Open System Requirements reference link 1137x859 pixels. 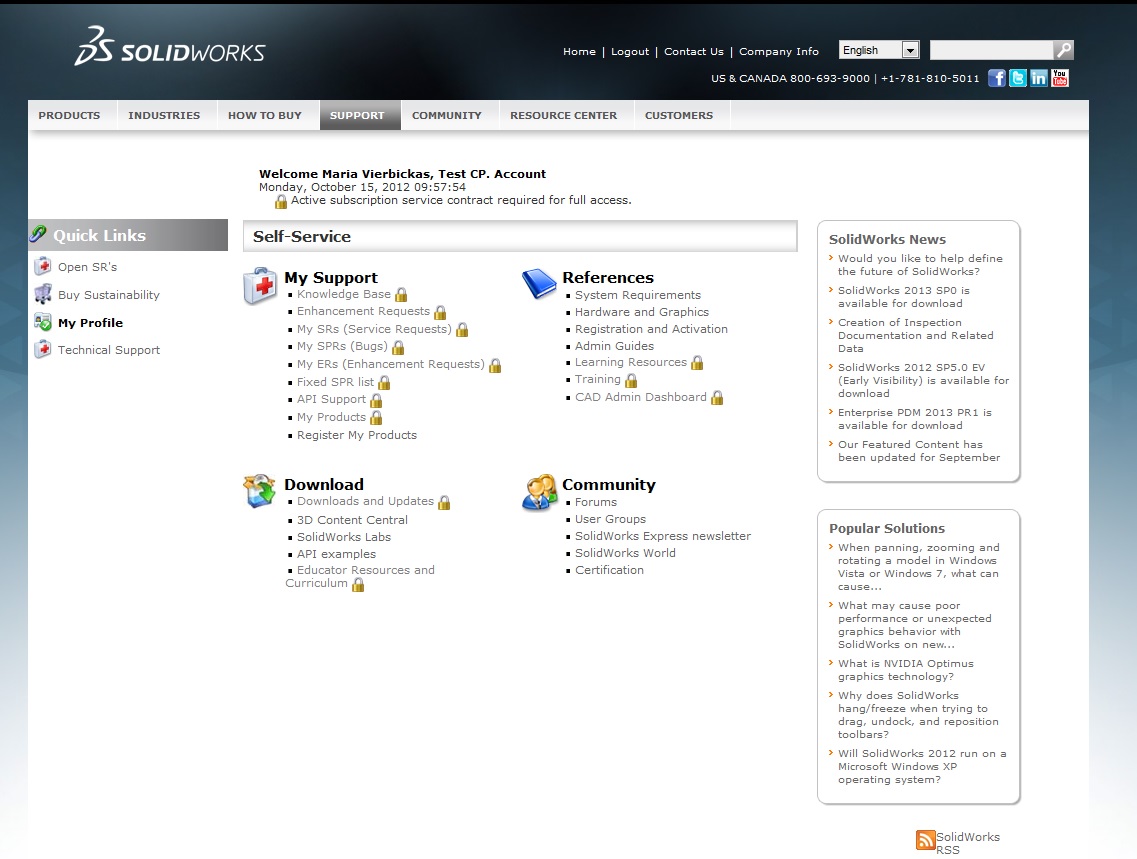click(x=638, y=296)
